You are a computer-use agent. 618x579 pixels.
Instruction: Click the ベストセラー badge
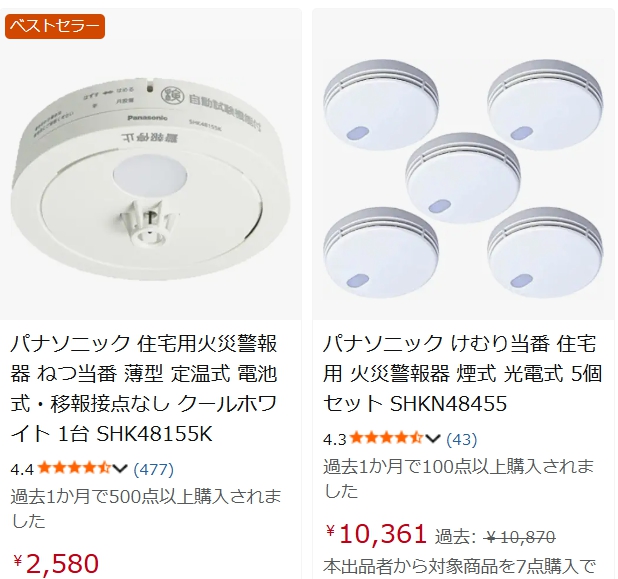(55, 26)
